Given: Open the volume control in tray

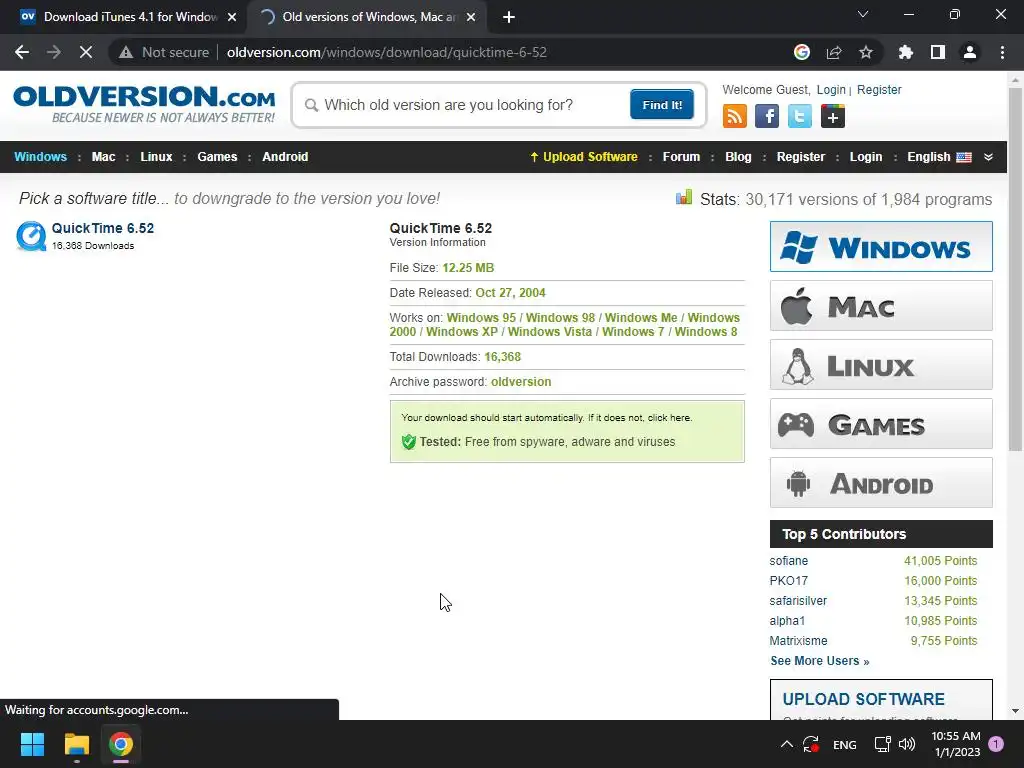Looking at the screenshot, I should click(x=907, y=744).
